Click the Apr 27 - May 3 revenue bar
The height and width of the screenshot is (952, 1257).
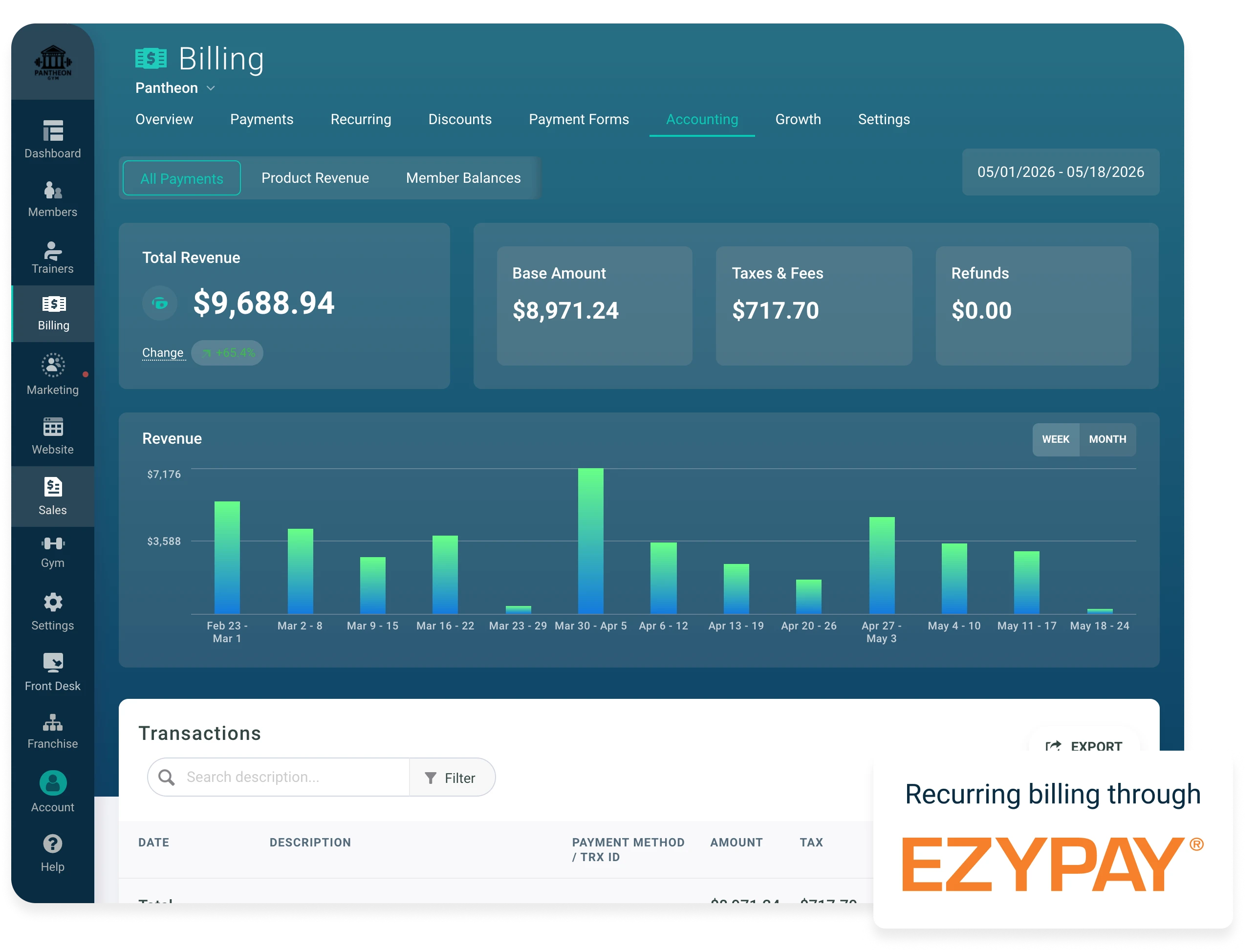pos(882,565)
